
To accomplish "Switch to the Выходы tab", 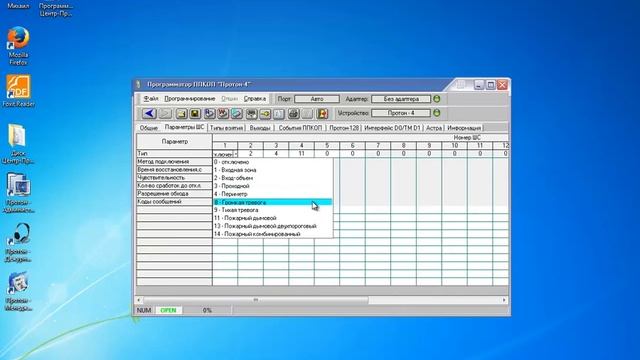I will click(x=260, y=128).
